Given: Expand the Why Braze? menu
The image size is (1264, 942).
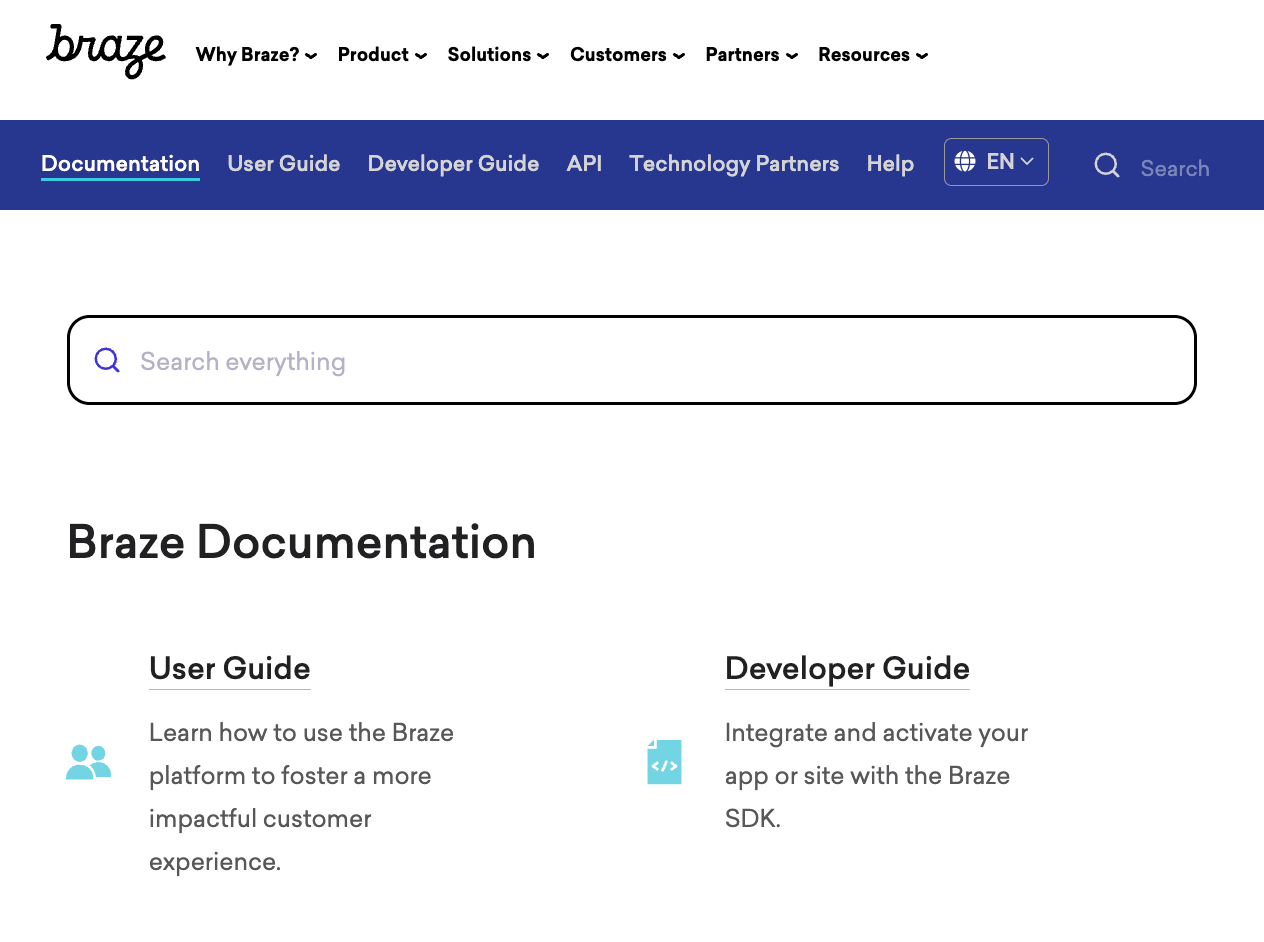Looking at the screenshot, I should coord(256,55).
